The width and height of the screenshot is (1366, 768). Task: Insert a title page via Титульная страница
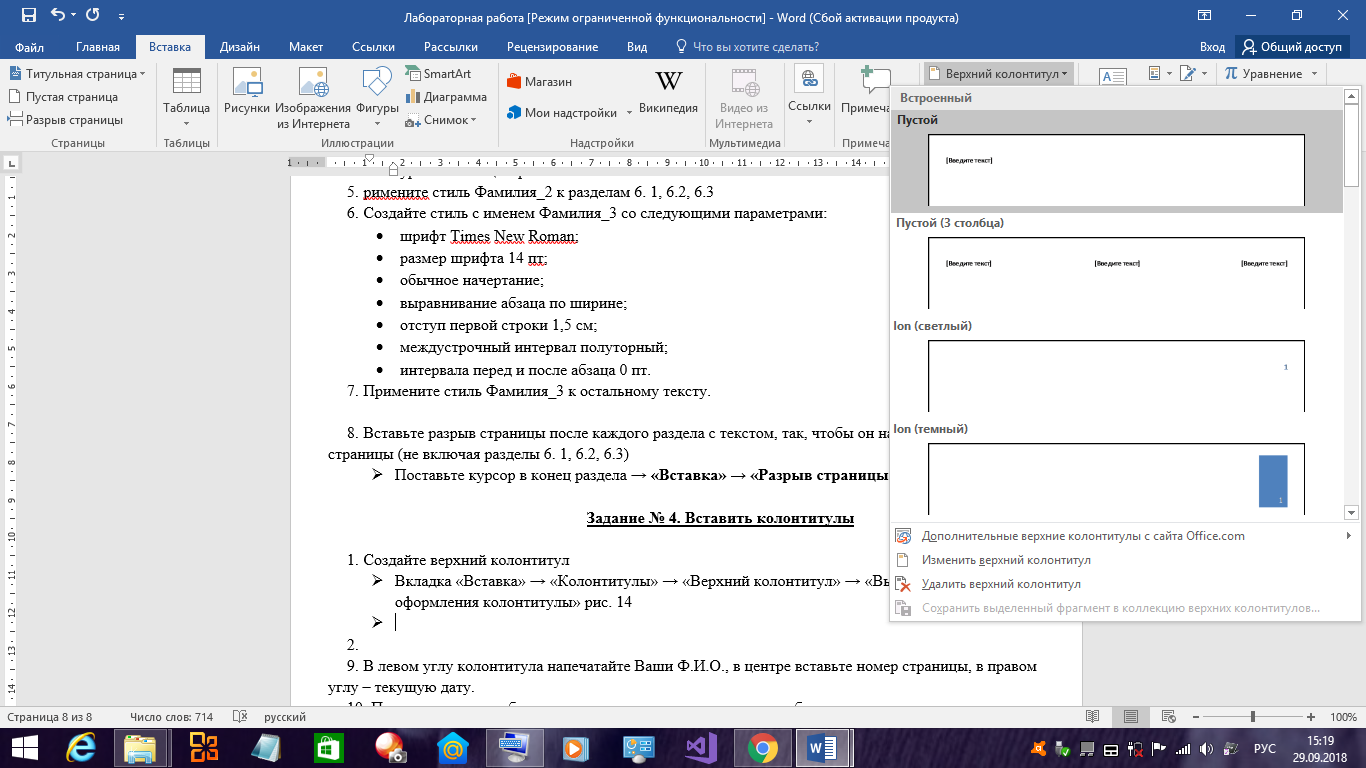[77, 74]
